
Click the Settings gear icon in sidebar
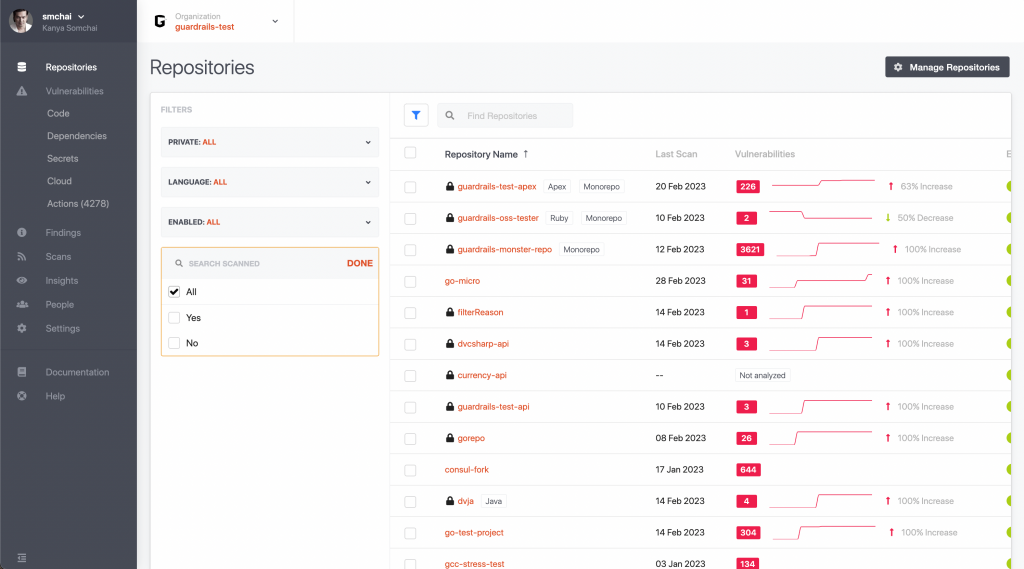(x=22, y=329)
